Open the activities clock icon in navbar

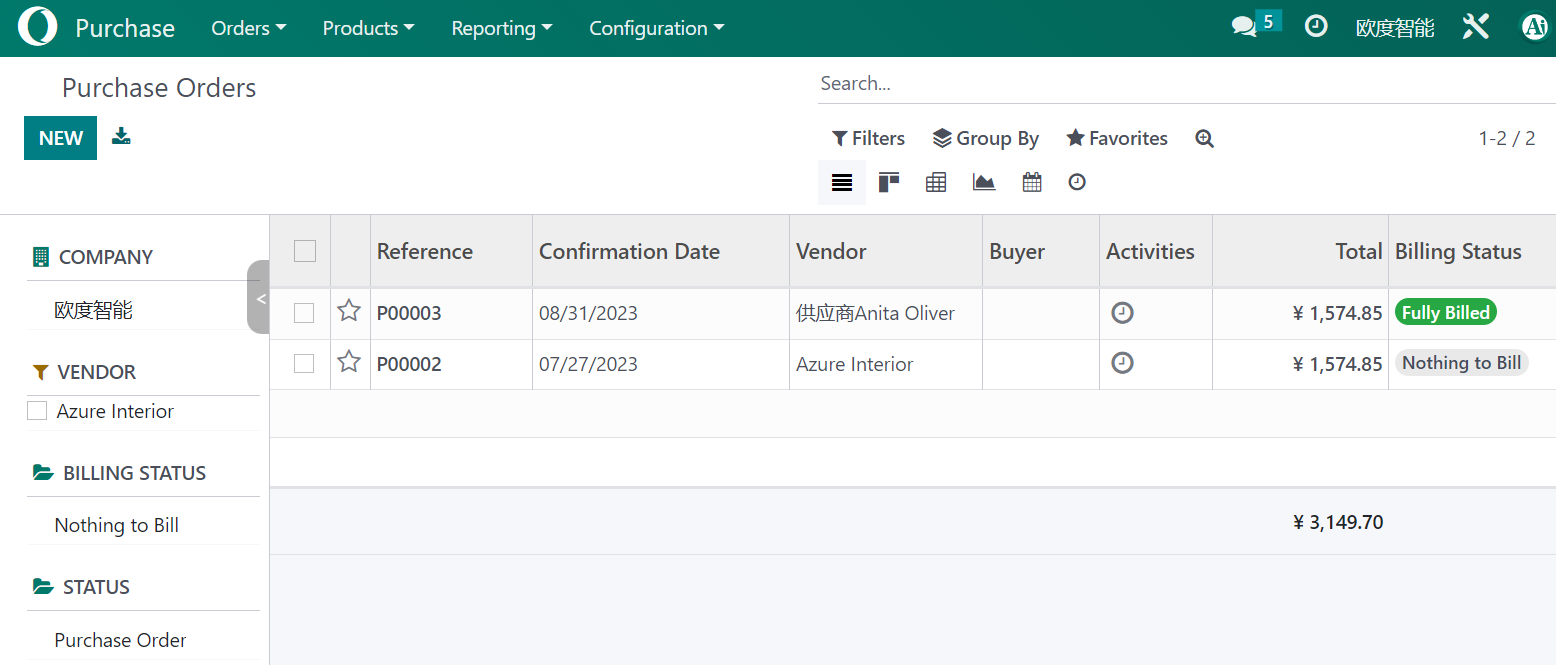[1316, 27]
